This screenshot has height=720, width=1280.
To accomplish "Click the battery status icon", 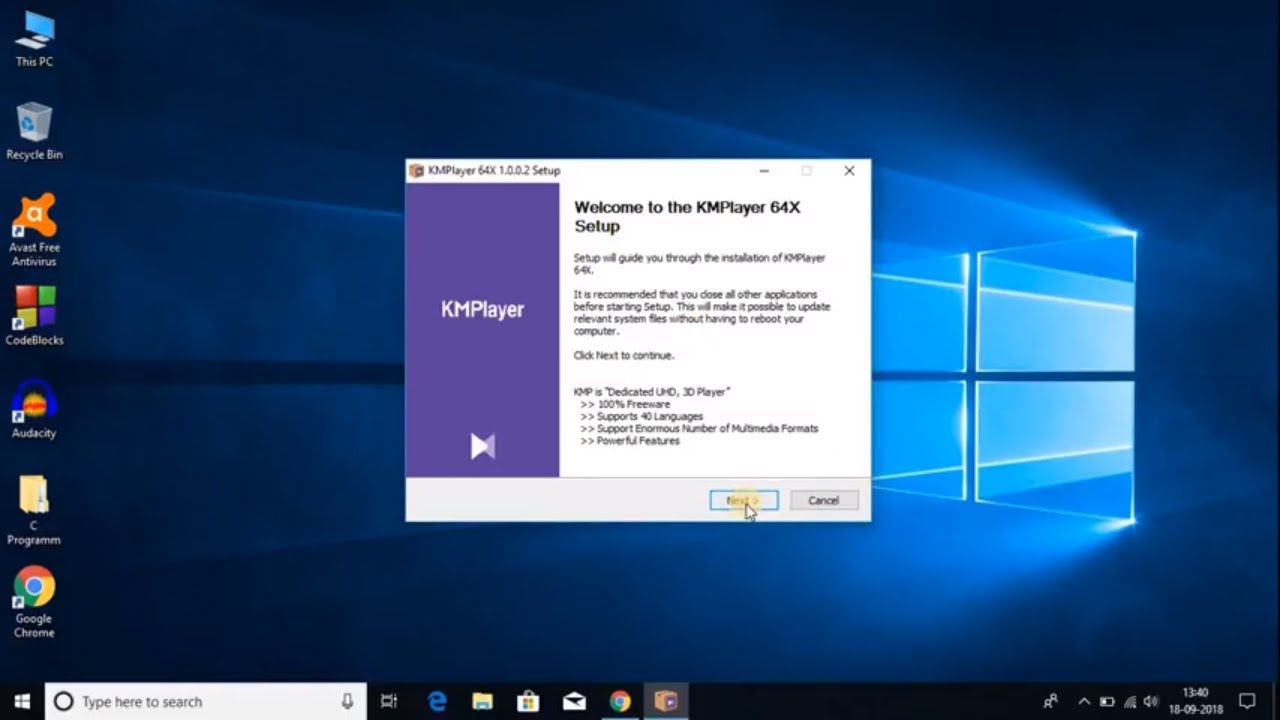I will point(1107,701).
